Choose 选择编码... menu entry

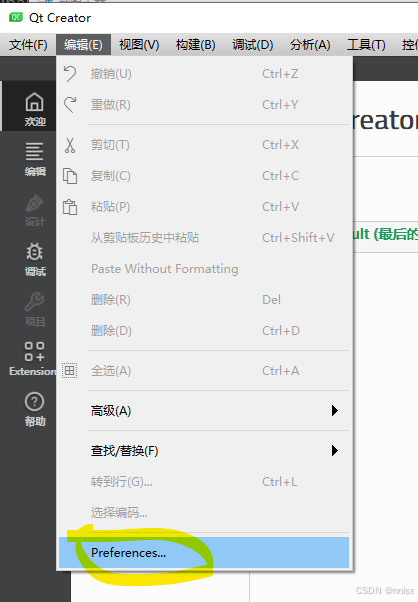point(204,513)
